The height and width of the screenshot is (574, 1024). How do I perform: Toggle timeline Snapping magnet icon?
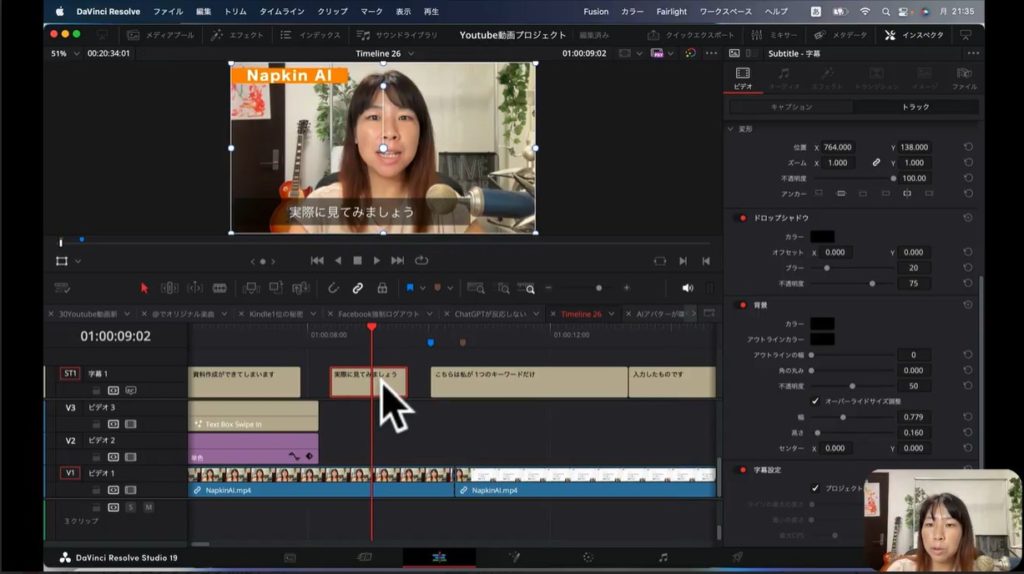pos(333,288)
